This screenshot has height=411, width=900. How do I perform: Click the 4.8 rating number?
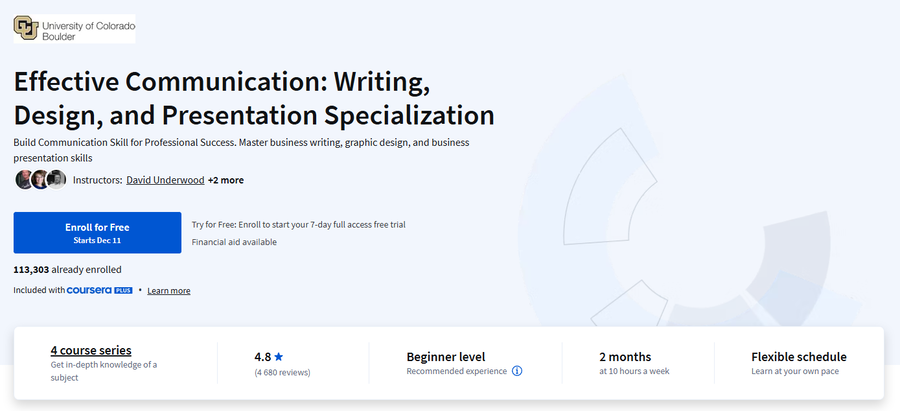point(262,356)
